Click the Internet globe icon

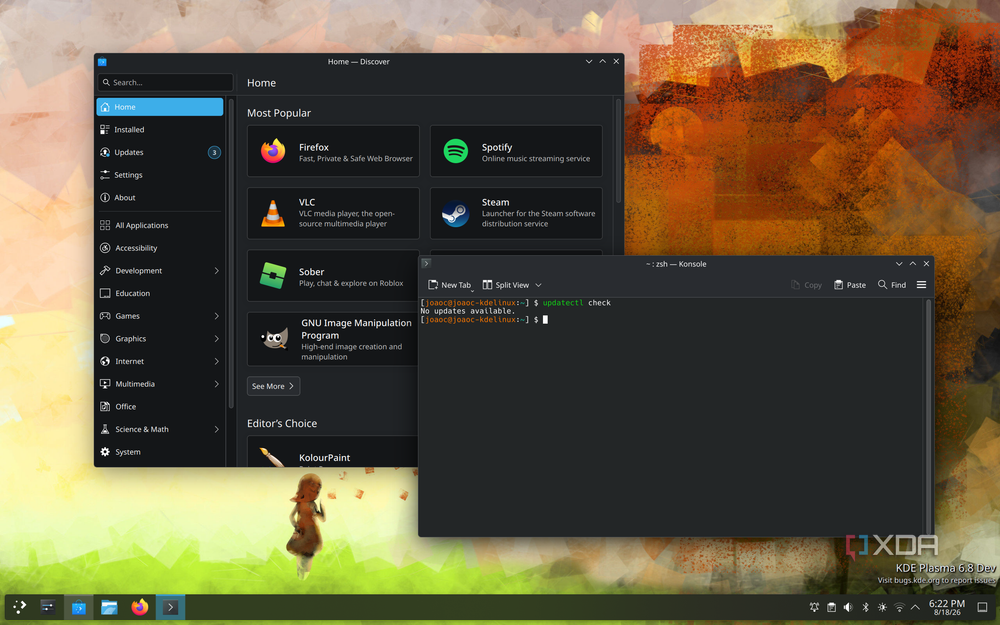pos(105,361)
